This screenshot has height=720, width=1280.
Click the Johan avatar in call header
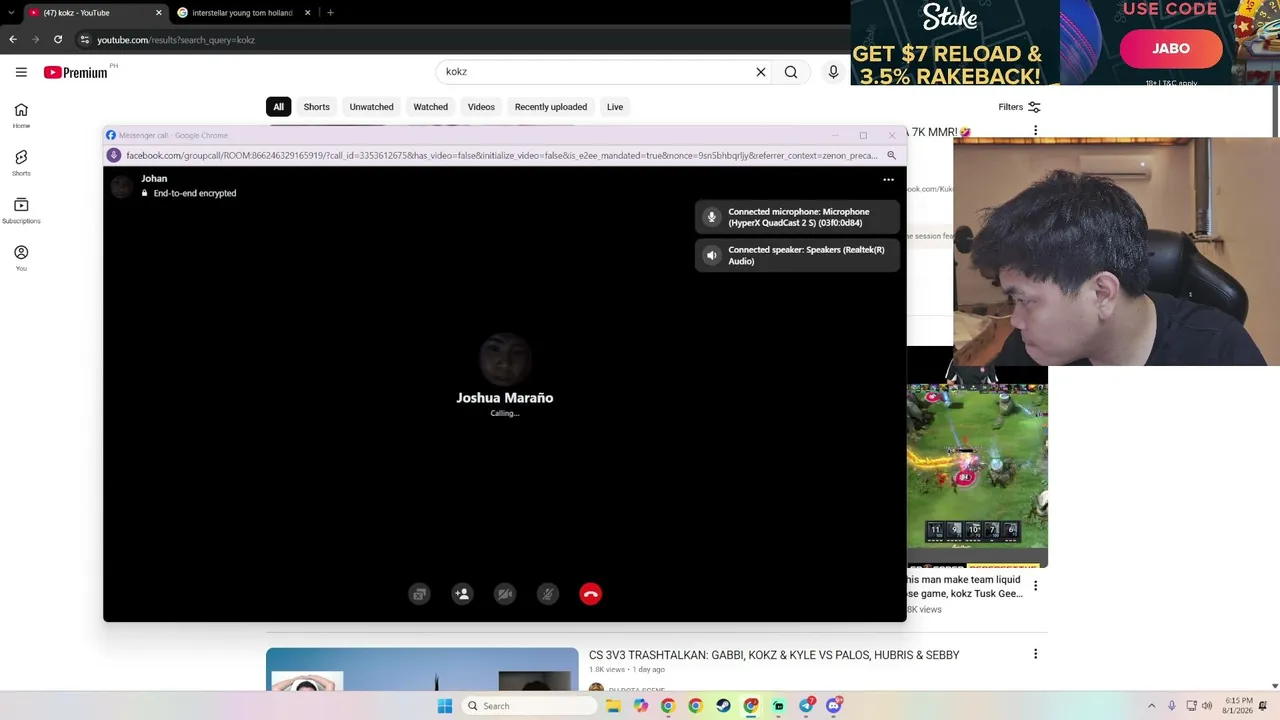click(x=122, y=185)
